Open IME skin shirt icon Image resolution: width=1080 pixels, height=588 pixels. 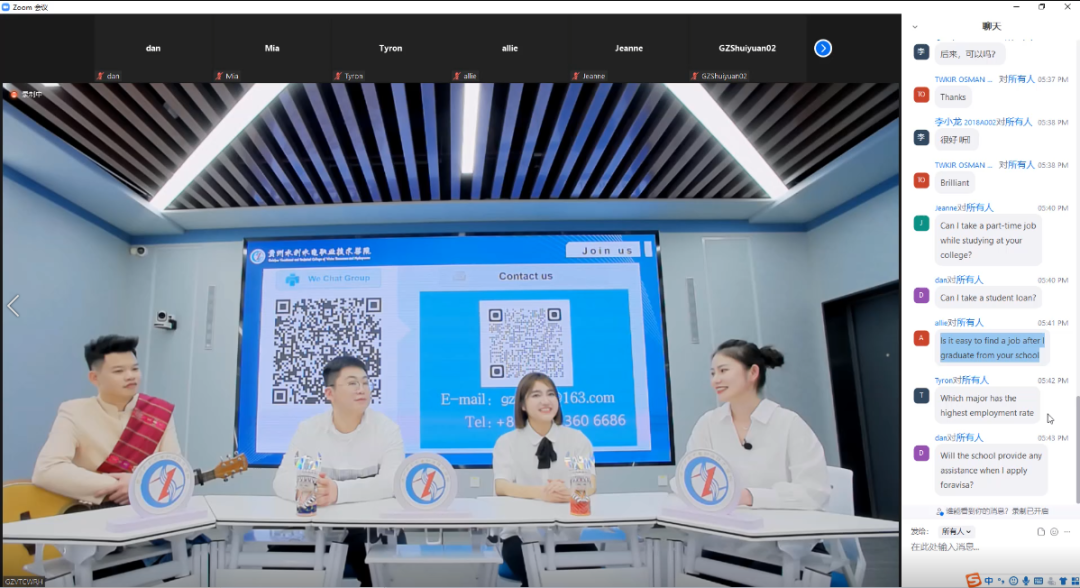[x=1063, y=581]
